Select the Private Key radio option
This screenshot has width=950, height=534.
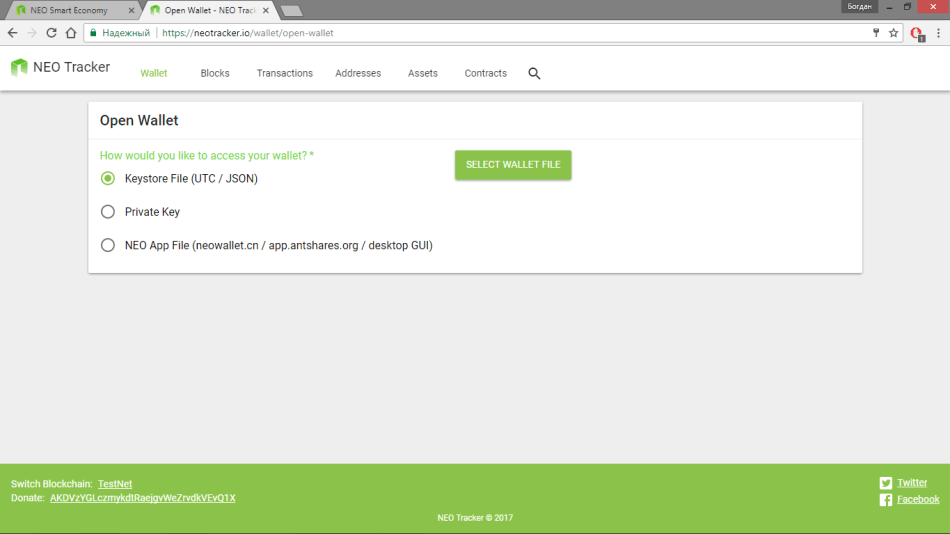click(x=108, y=212)
